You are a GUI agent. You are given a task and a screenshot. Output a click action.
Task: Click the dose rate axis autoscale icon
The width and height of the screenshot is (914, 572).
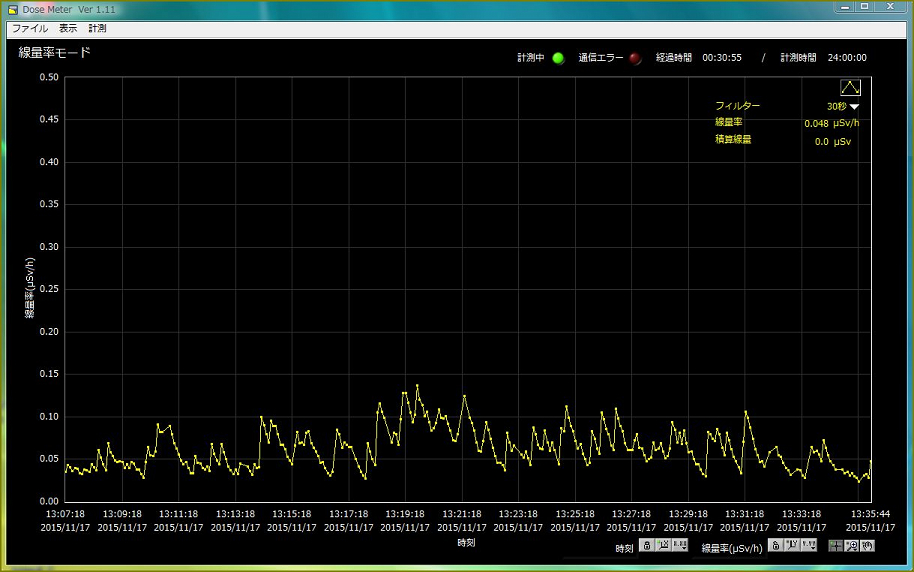(x=792, y=545)
